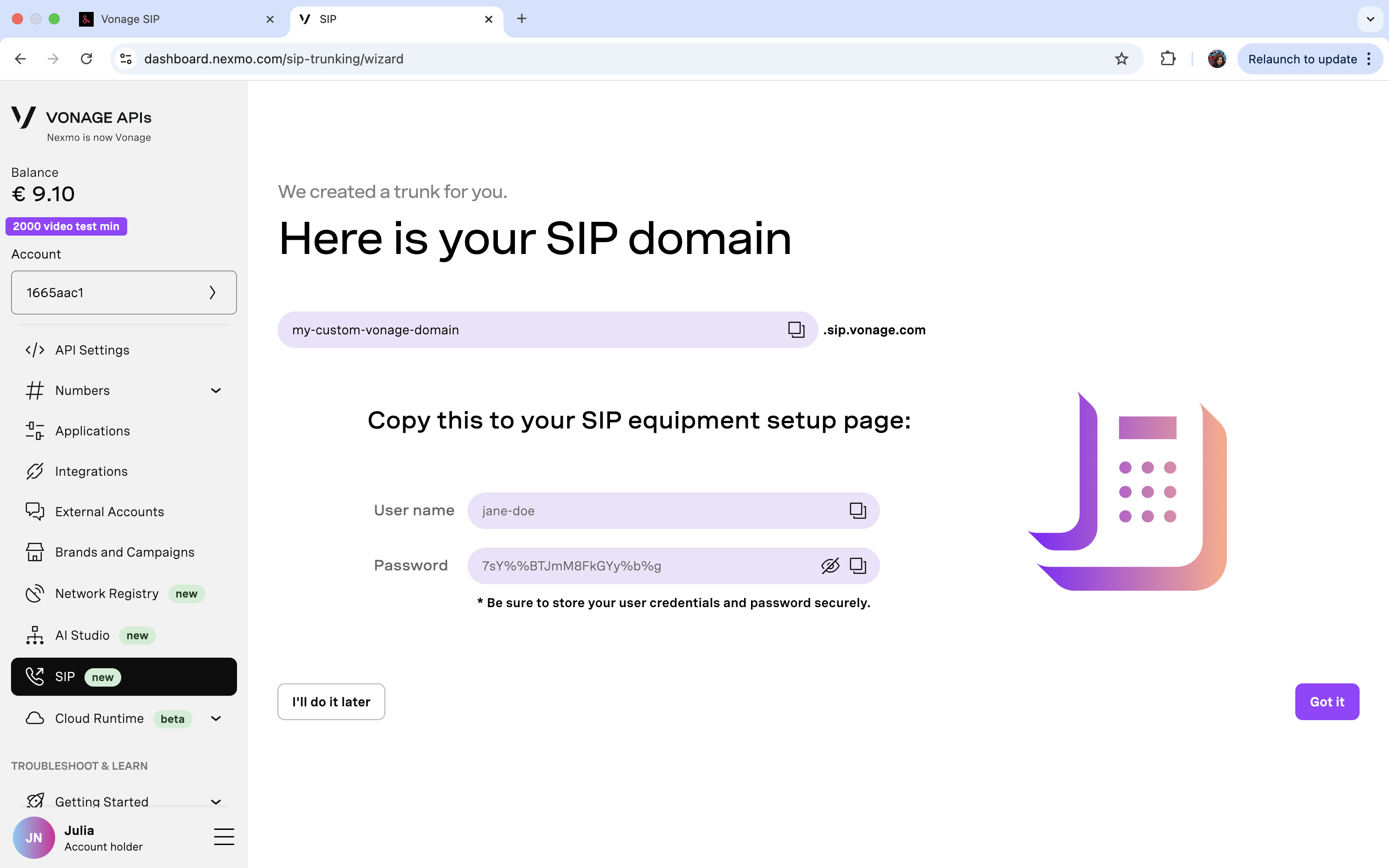
Task: Bookmark this page with star icon
Action: coord(1121,59)
